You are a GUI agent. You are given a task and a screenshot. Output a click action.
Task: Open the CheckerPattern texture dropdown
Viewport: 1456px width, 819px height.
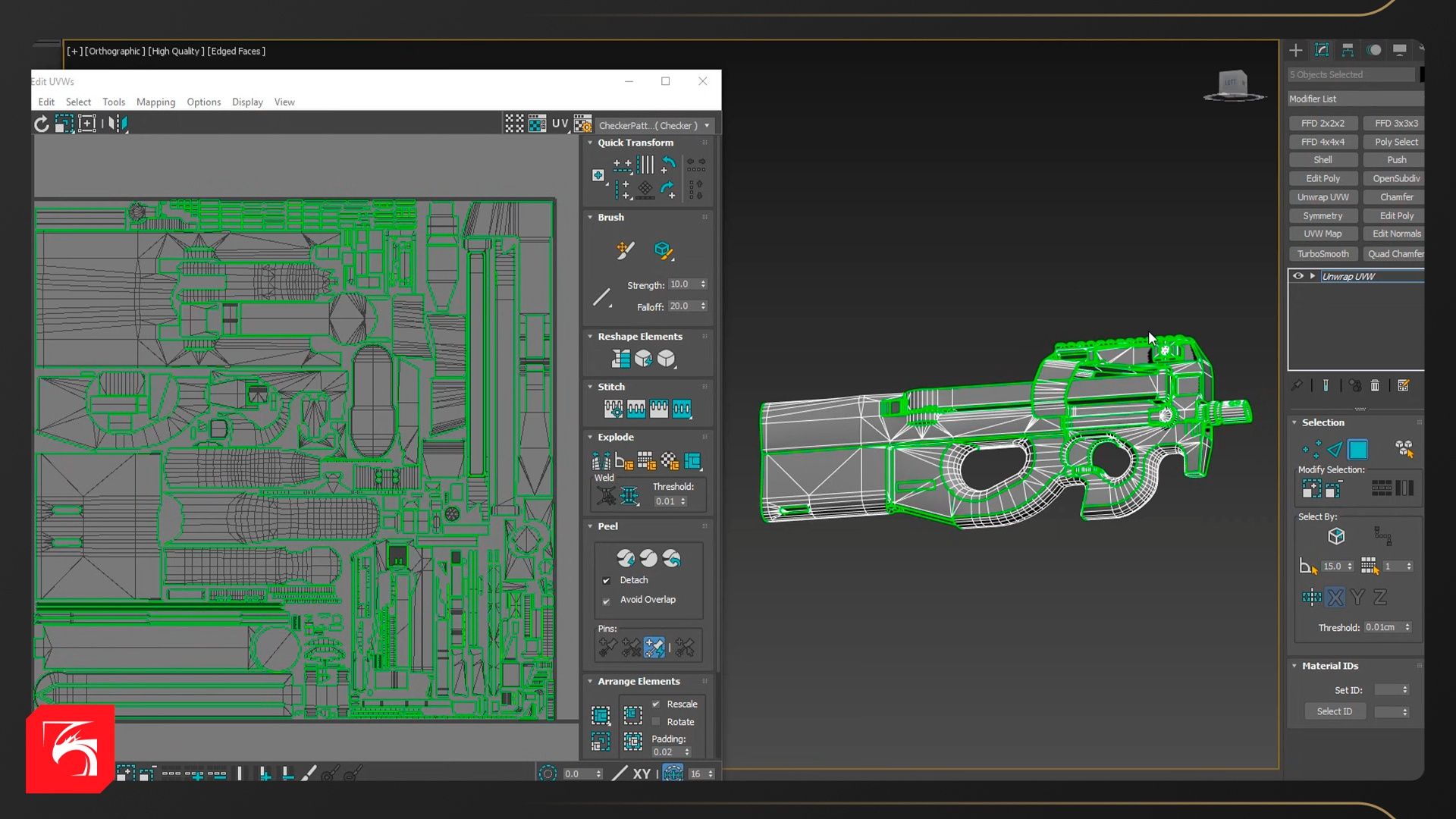pyautogui.click(x=707, y=126)
